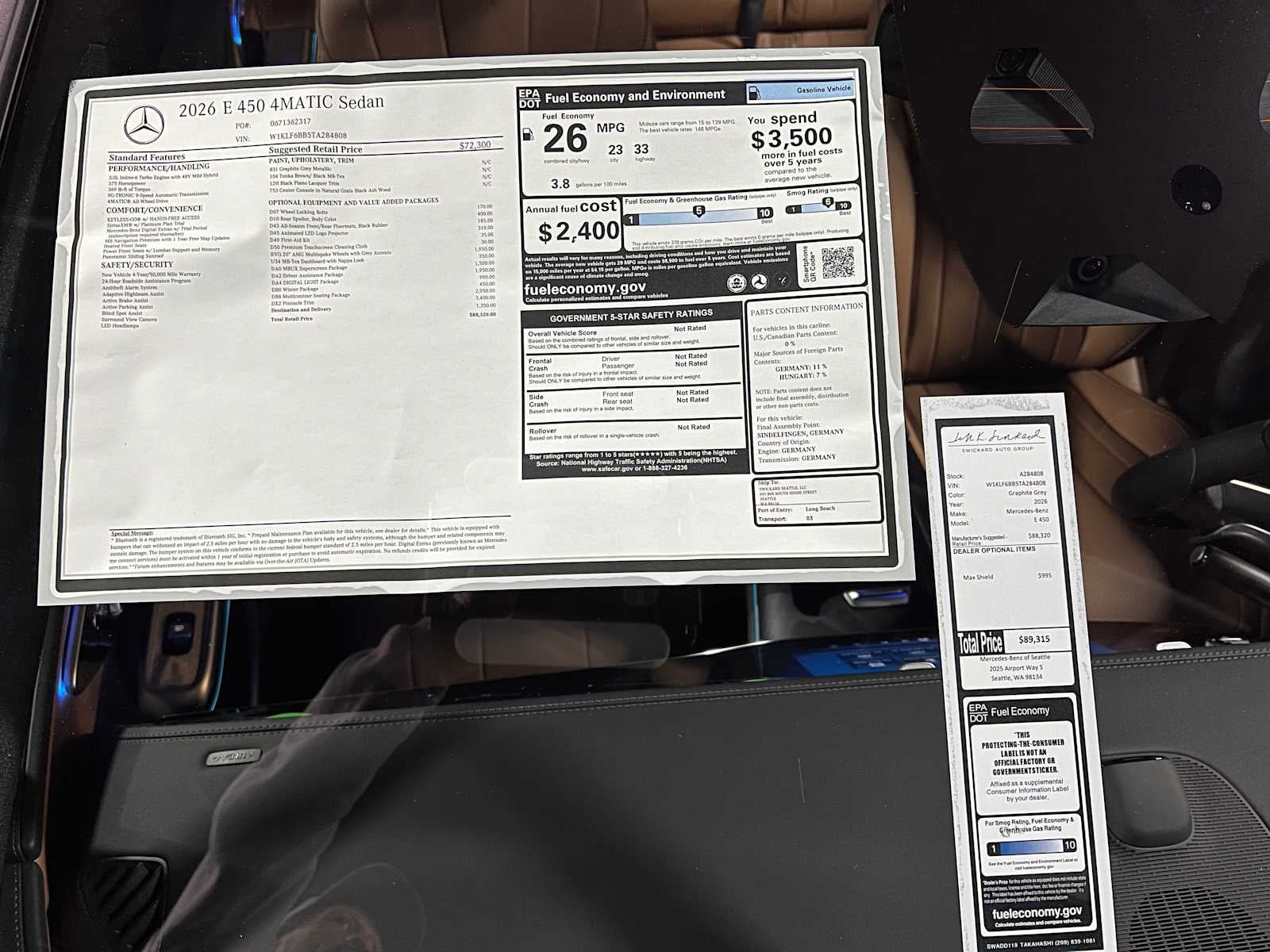Viewport: 1270px width, 952px height.
Task: Click fueleconomy.gov at bottom of dealer sticker
Action: (x=1037, y=913)
